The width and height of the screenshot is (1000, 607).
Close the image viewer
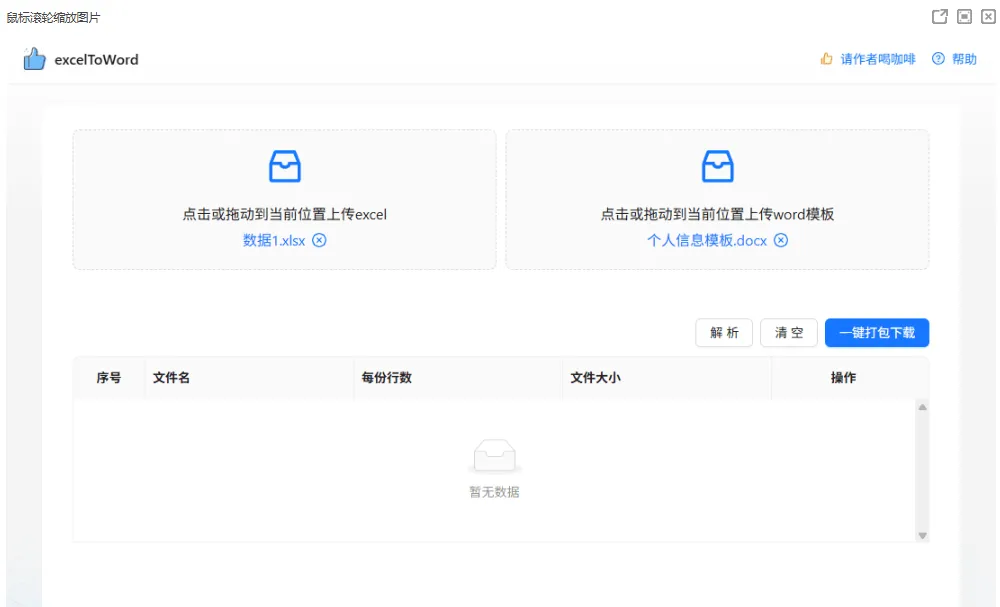[989, 17]
